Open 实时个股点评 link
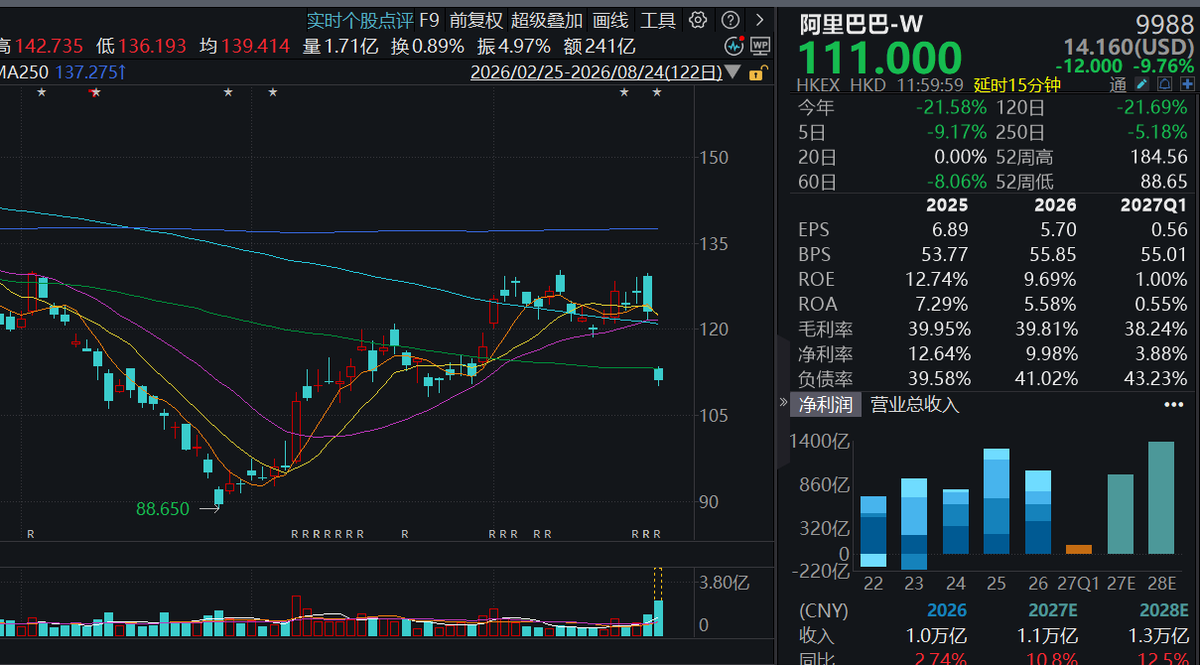Image resolution: width=1200 pixels, height=665 pixels. tap(359, 20)
